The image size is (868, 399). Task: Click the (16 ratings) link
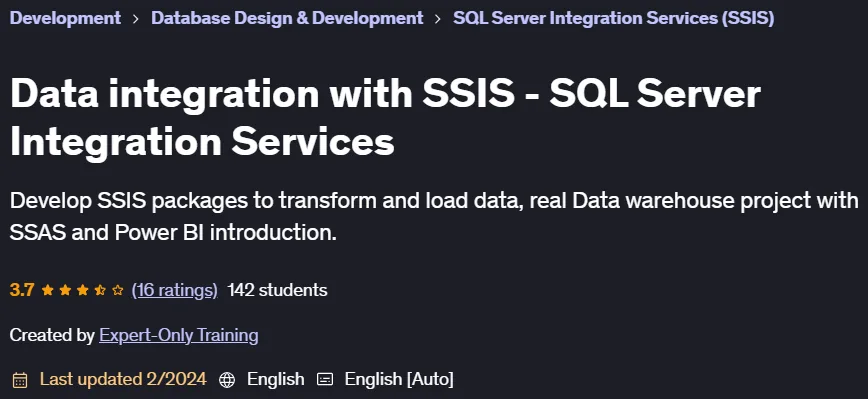[x=174, y=290]
